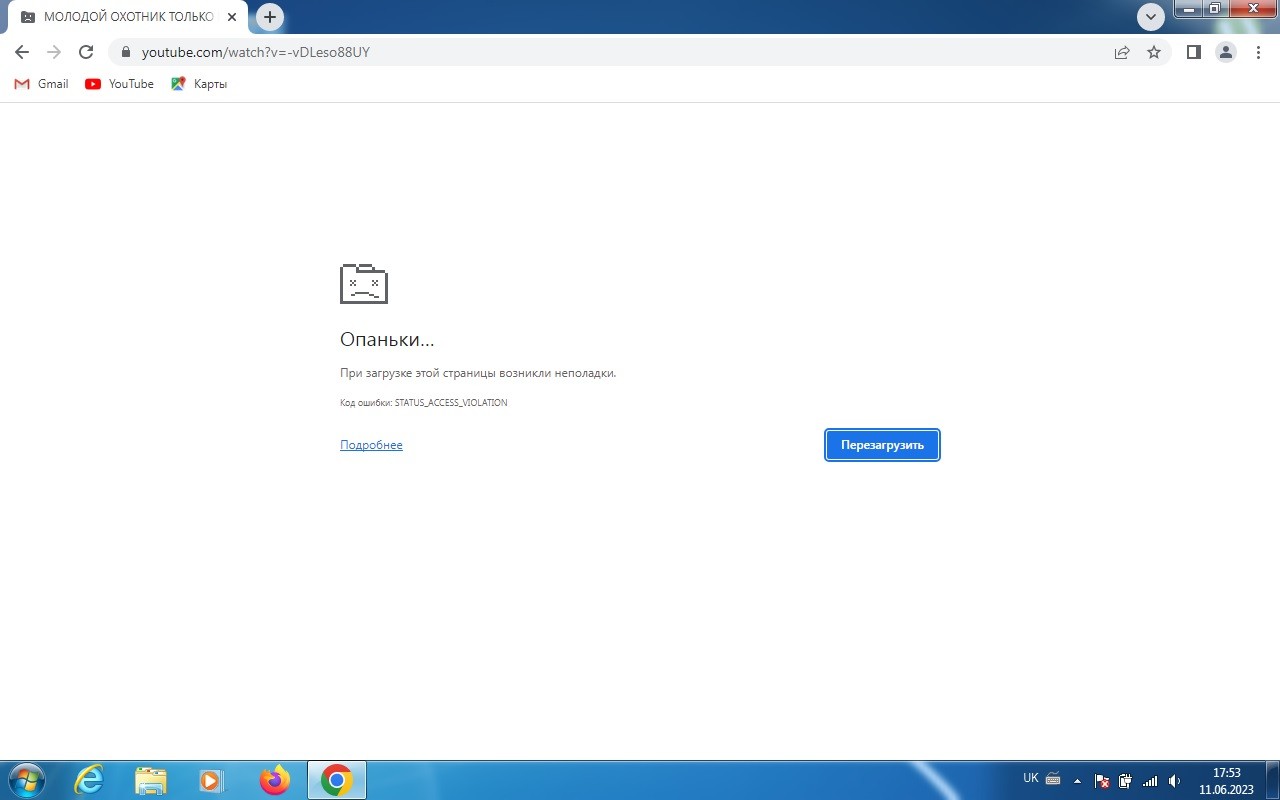Click the forward navigation arrow
Viewport: 1280px width, 800px height.
point(54,52)
